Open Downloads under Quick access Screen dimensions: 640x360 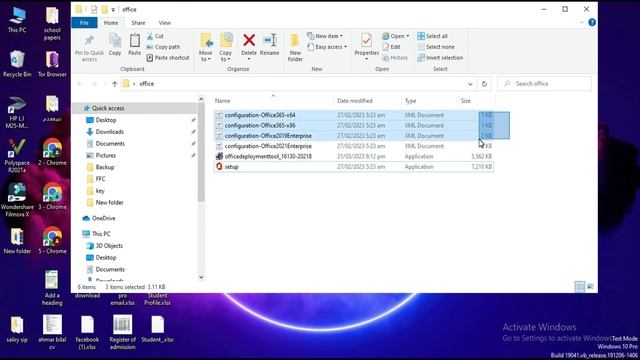coord(109,132)
